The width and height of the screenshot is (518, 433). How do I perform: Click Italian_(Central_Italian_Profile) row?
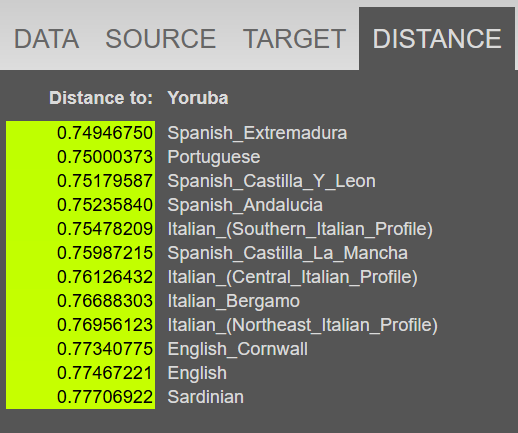point(292,277)
